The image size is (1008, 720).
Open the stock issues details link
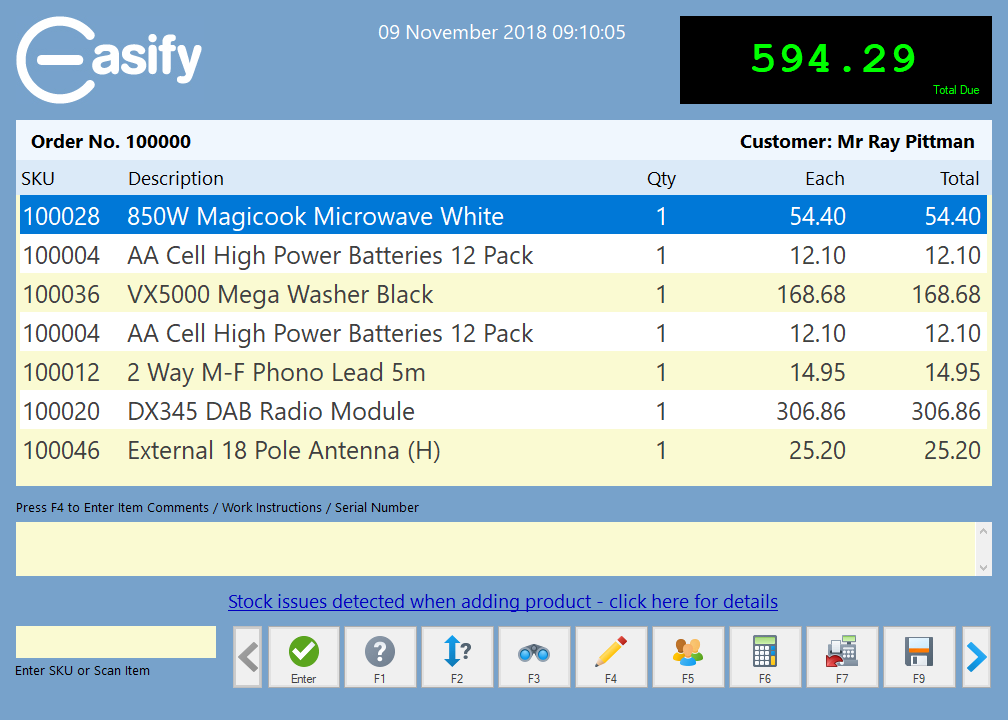click(x=503, y=602)
